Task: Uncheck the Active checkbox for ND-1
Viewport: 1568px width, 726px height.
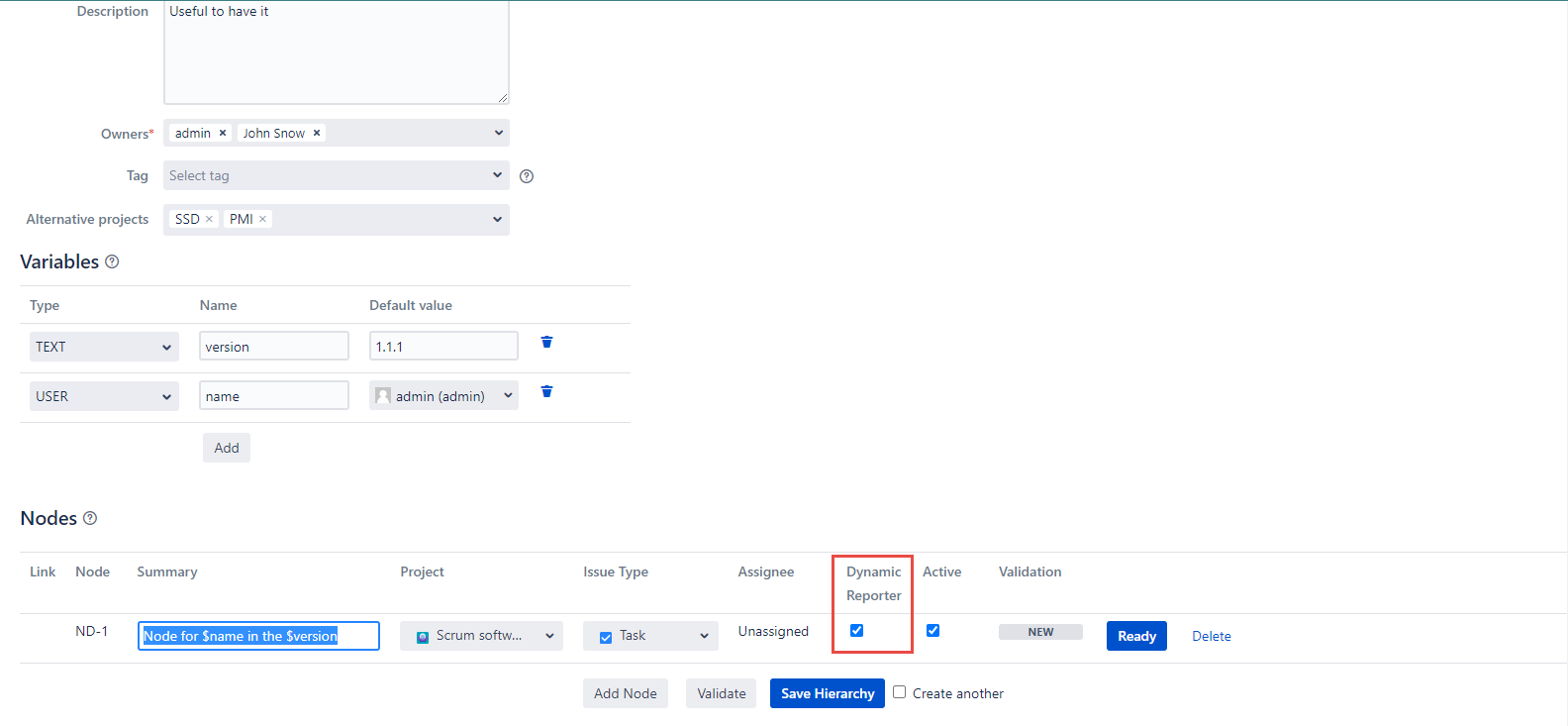Action: click(x=932, y=631)
